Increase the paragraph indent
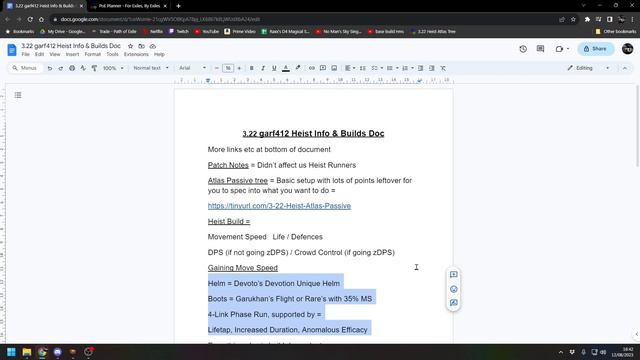This screenshot has width=640, height=360. coord(431,68)
